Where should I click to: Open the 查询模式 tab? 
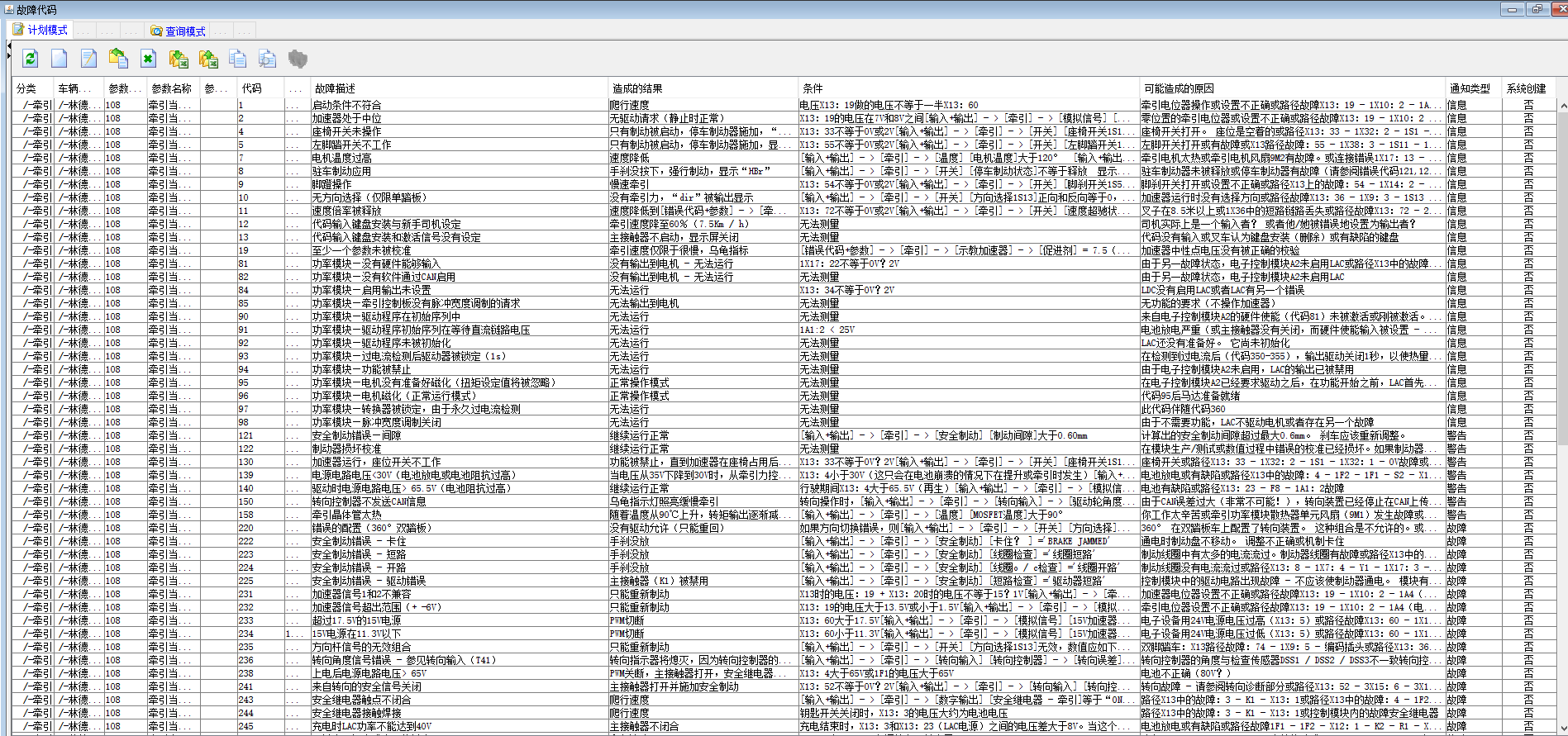[x=178, y=31]
